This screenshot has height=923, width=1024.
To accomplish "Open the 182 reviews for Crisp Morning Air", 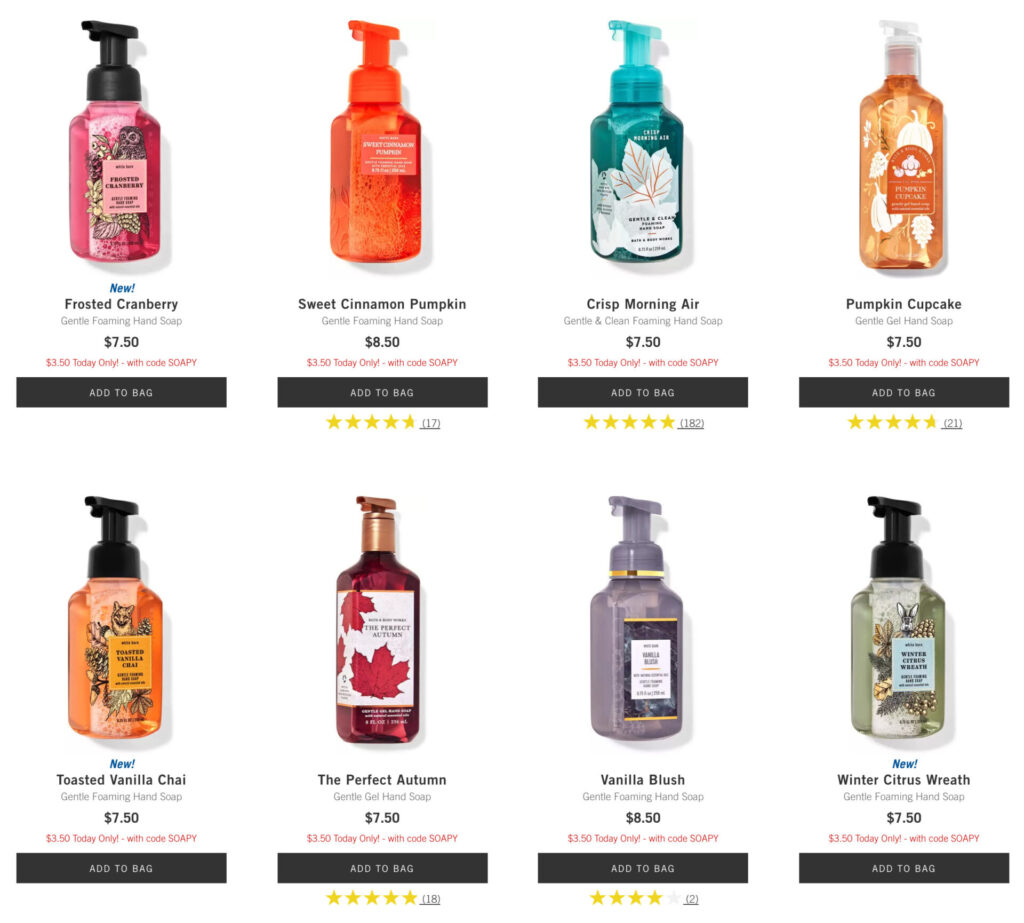I will click(x=692, y=423).
